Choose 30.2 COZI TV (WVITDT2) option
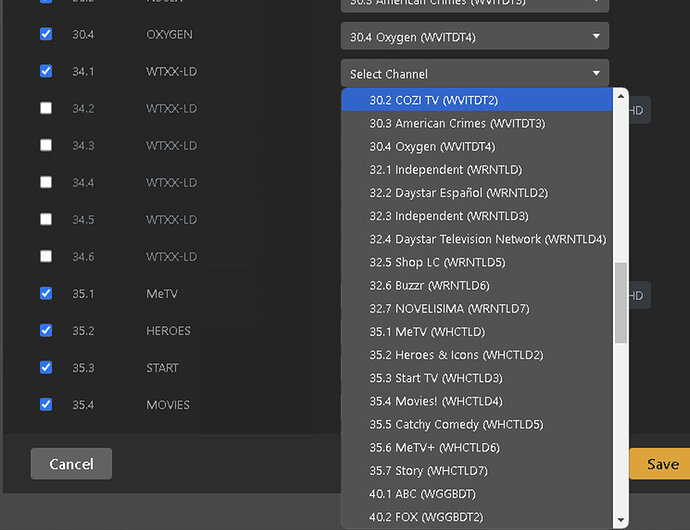Screen dimensions: 690x530 pos(433,100)
